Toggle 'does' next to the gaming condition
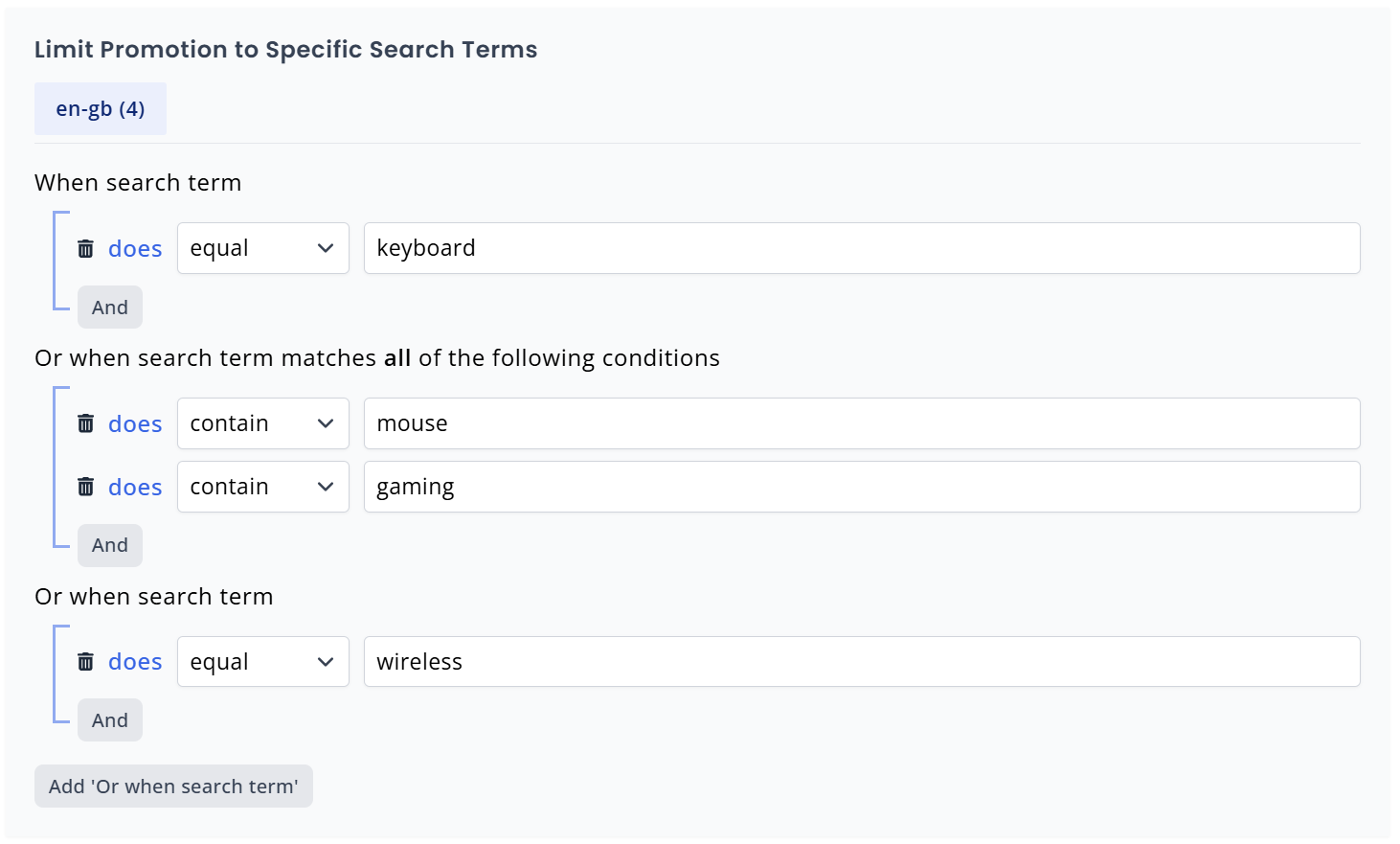The image size is (1400, 844). coord(134,486)
